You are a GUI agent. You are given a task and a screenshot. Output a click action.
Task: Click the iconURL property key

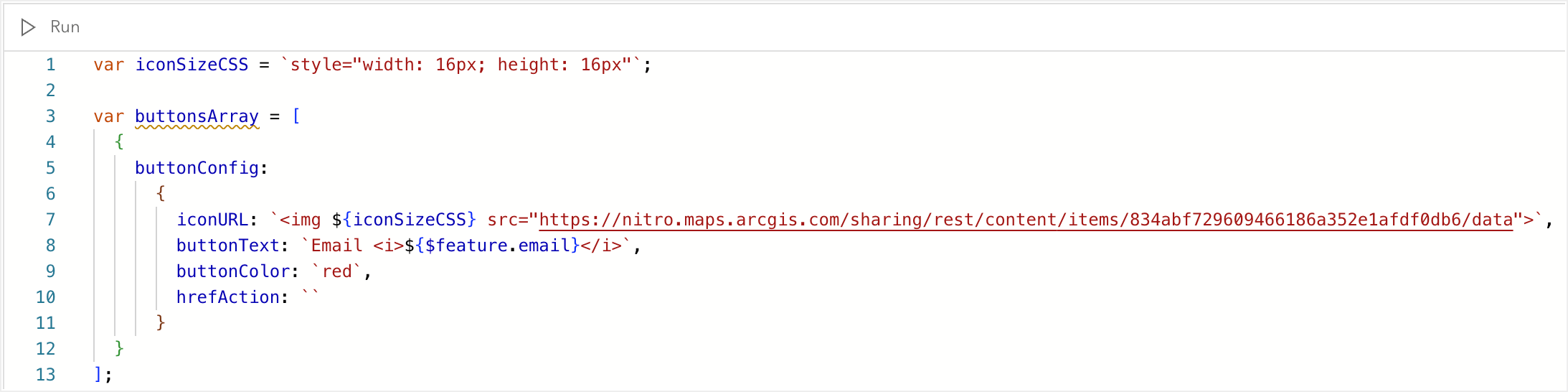tap(212, 220)
